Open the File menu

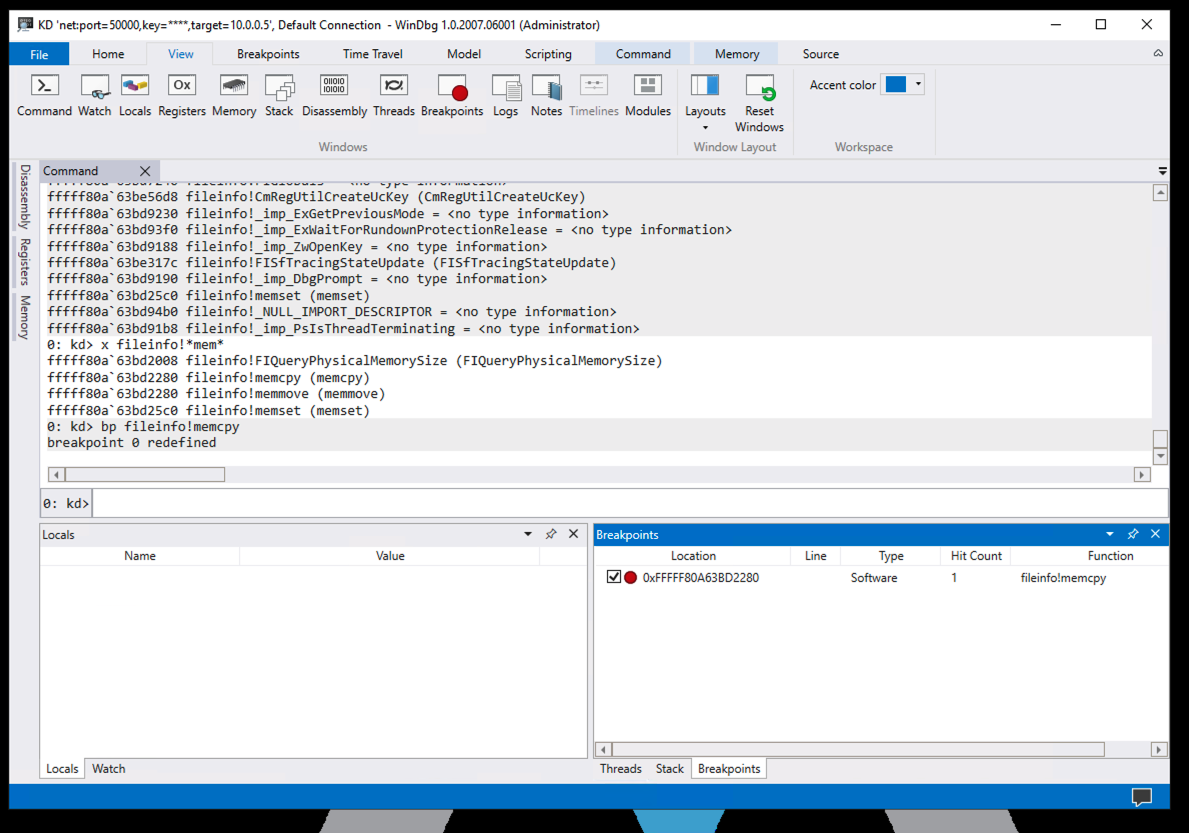click(x=39, y=54)
